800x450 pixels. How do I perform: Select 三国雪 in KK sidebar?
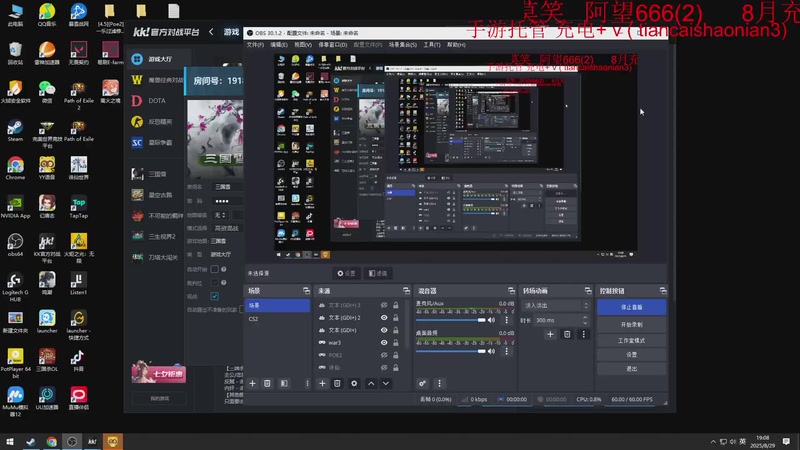click(x=156, y=174)
